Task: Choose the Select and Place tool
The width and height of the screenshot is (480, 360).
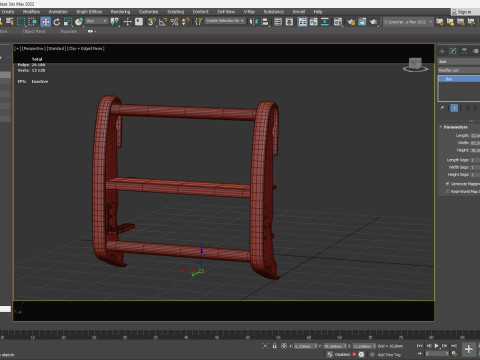Action: point(79,22)
